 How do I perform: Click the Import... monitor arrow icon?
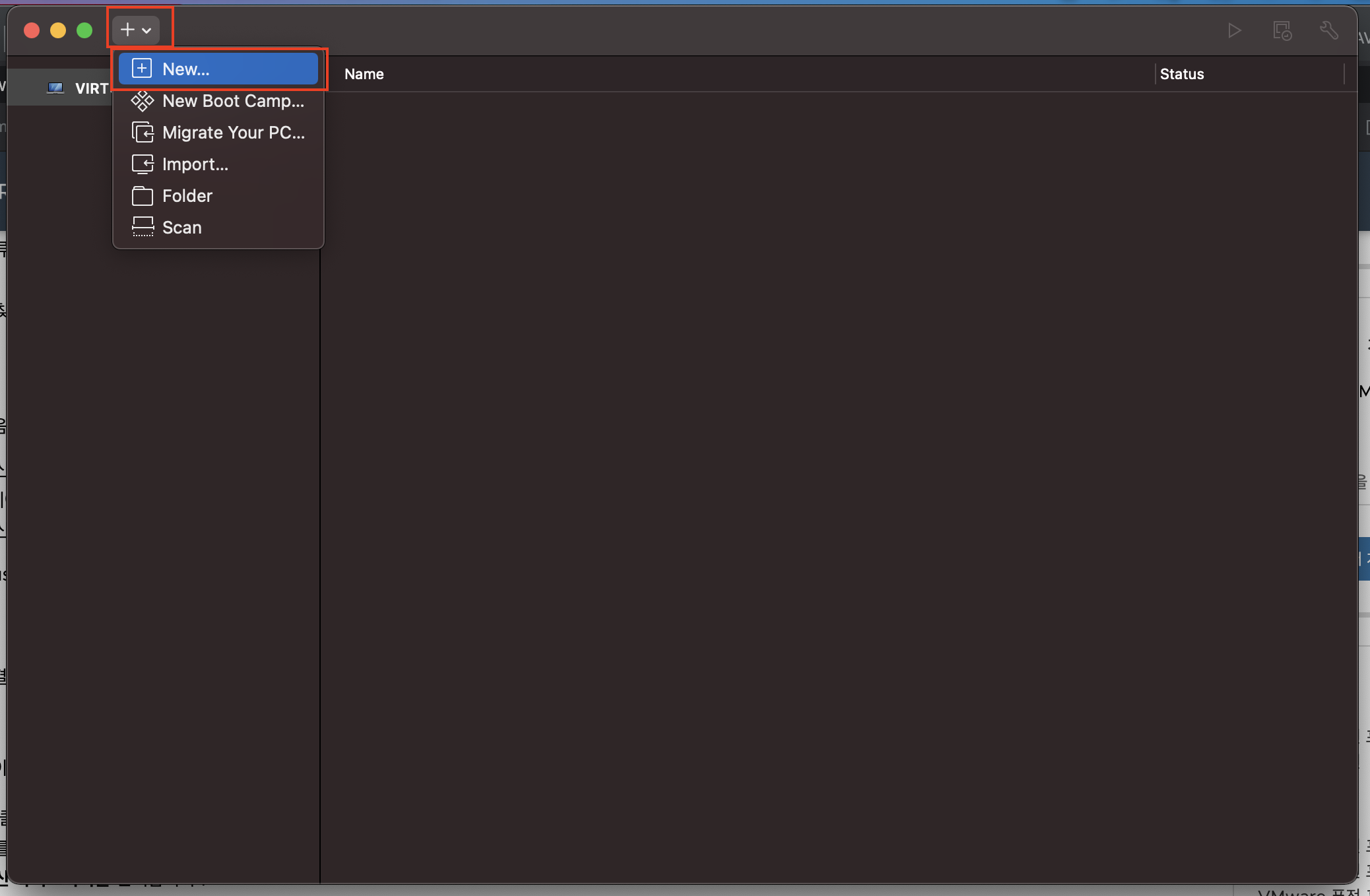(x=142, y=164)
